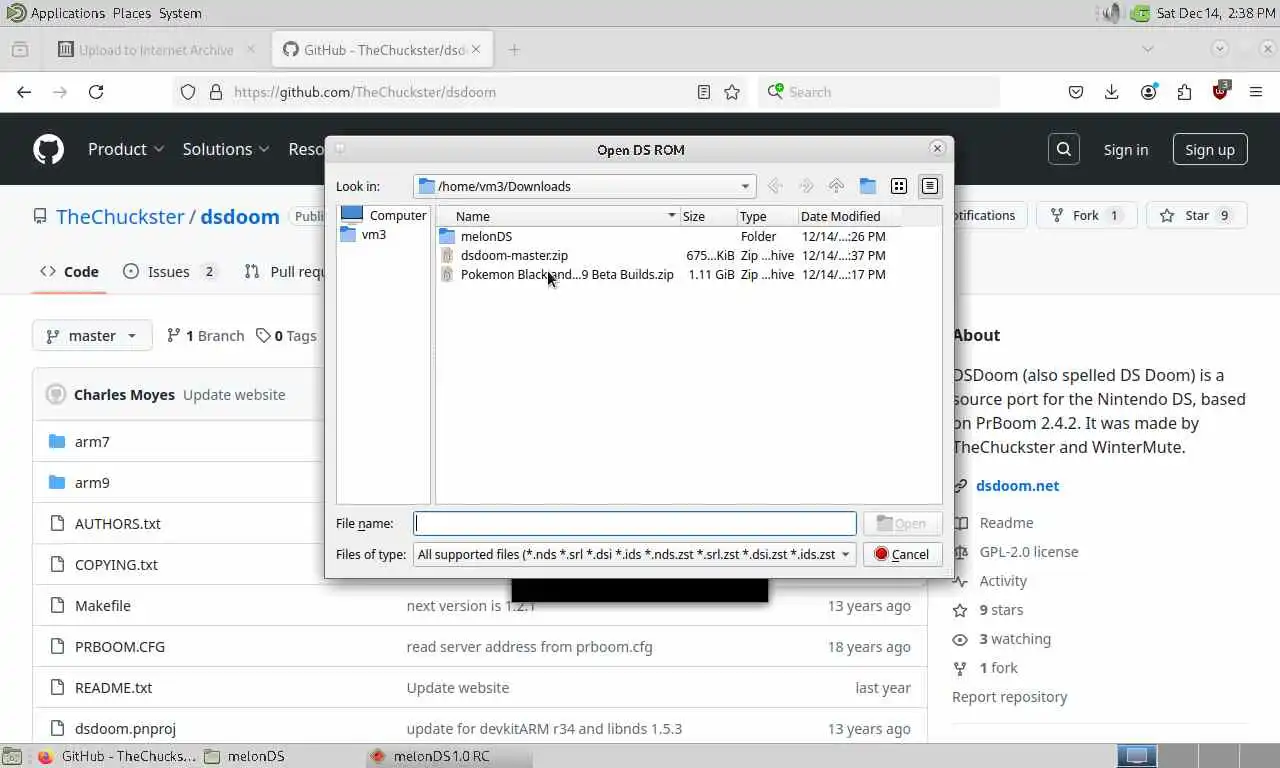Open the Files of type dropdown
The width and height of the screenshot is (1280, 768).
coord(635,554)
